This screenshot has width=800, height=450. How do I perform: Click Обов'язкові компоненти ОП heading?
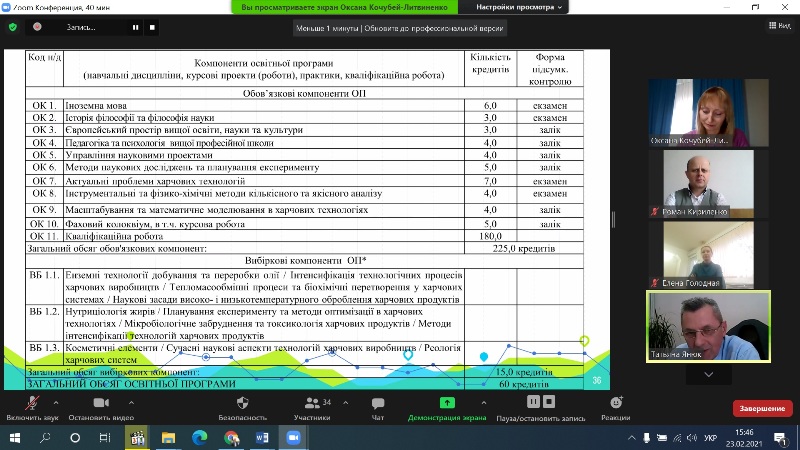coord(305,93)
